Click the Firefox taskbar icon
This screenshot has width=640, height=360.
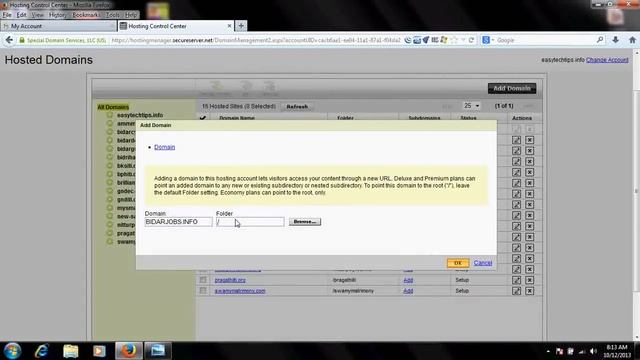pyautogui.click(x=129, y=351)
